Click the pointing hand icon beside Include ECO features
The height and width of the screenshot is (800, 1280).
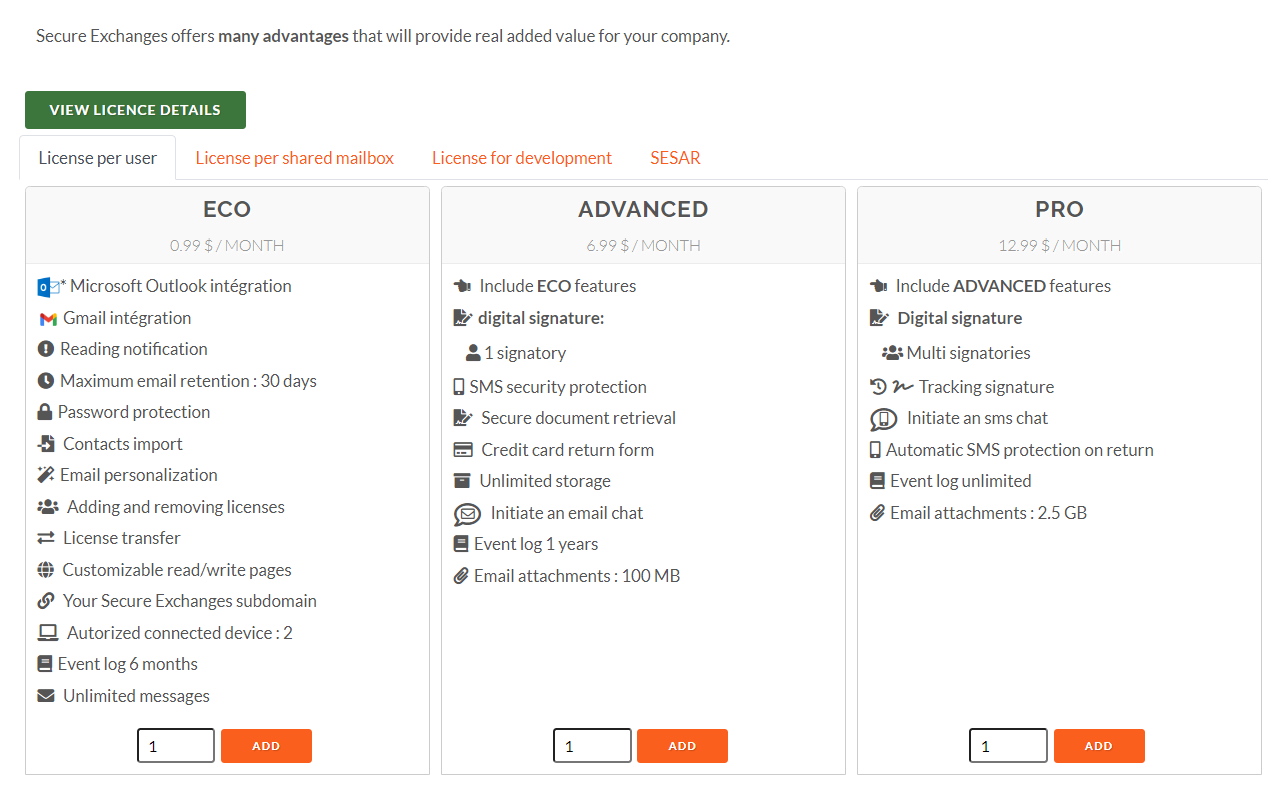pyautogui.click(x=462, y=286)
